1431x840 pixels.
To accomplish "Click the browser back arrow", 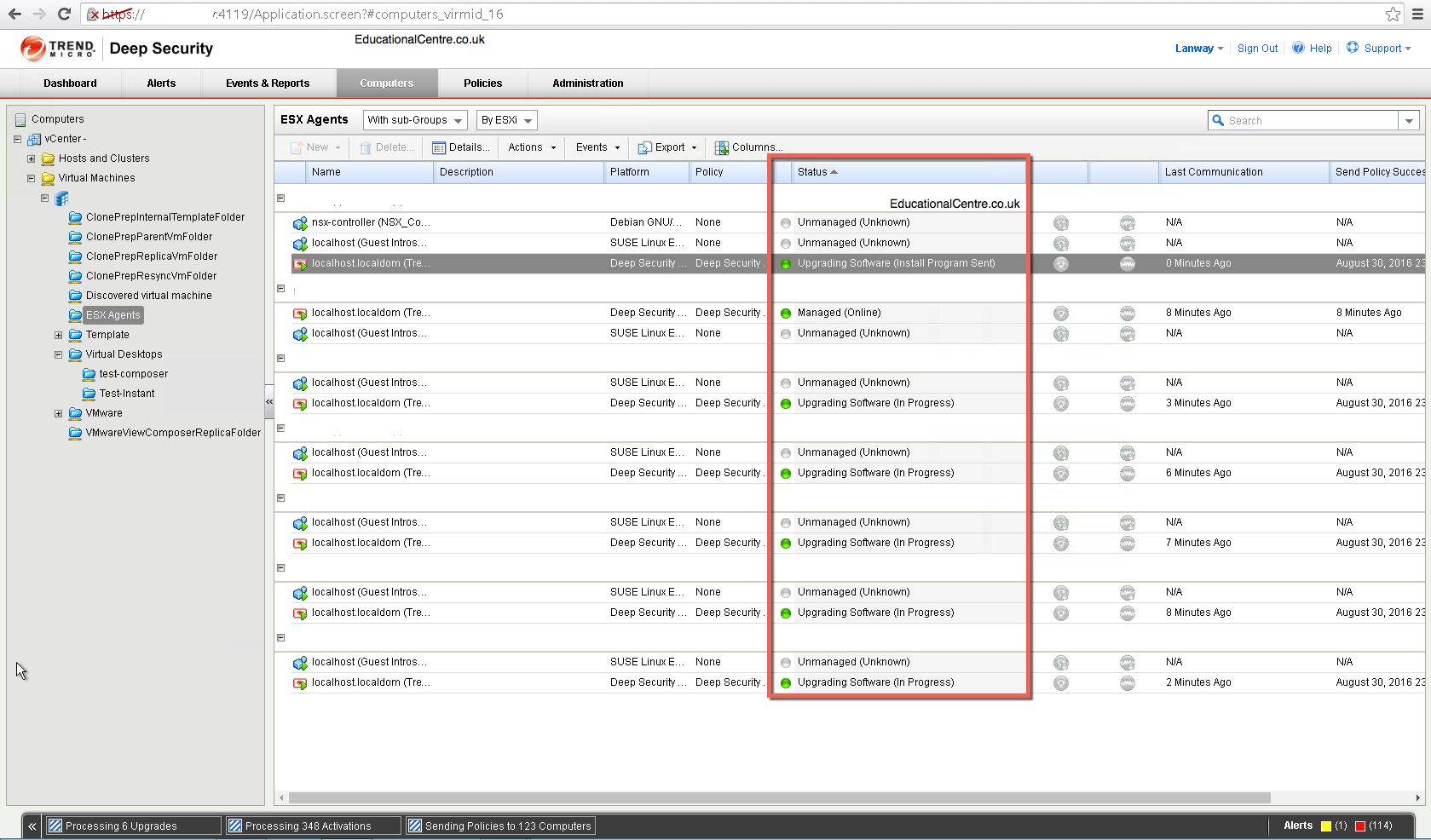I will [x=14, y=14].
